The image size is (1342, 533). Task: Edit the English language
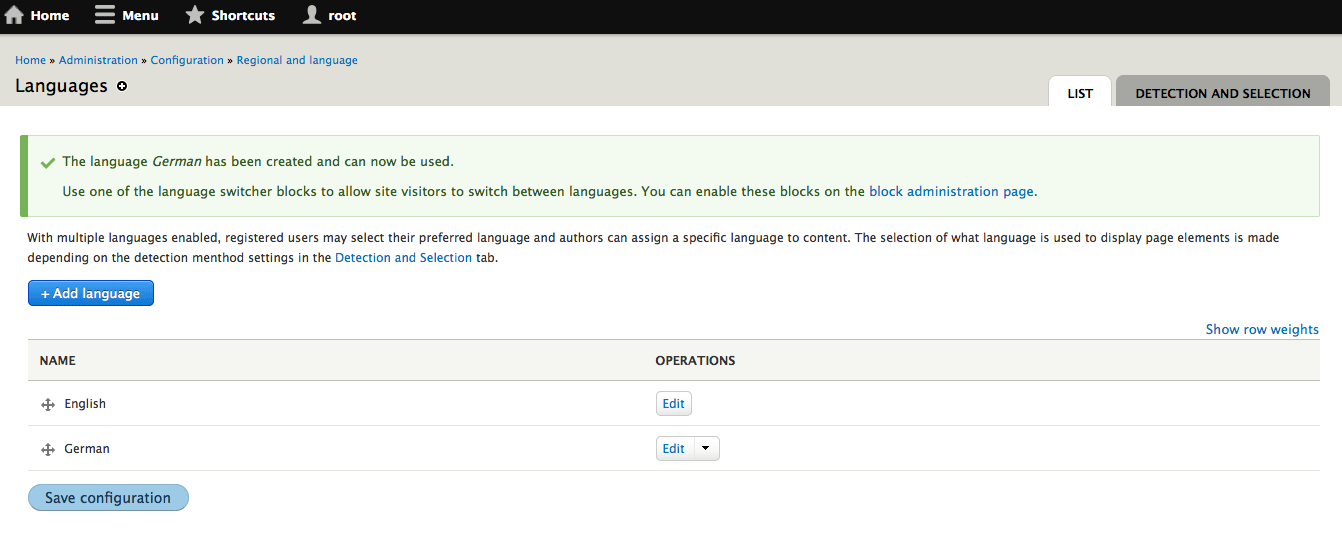(x=673, y=404)
